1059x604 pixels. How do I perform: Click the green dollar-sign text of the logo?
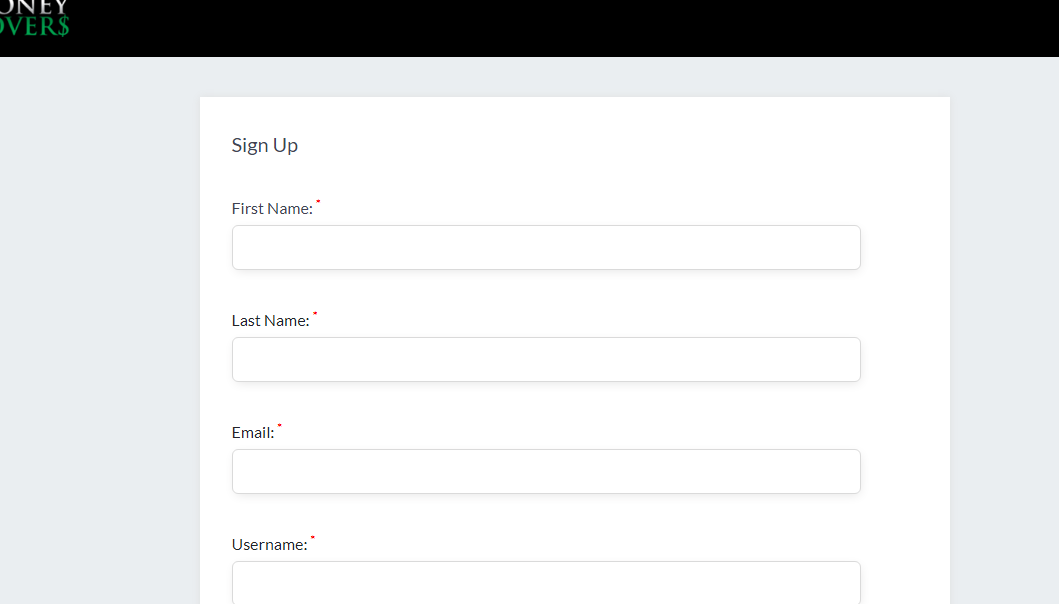point(34,26)
